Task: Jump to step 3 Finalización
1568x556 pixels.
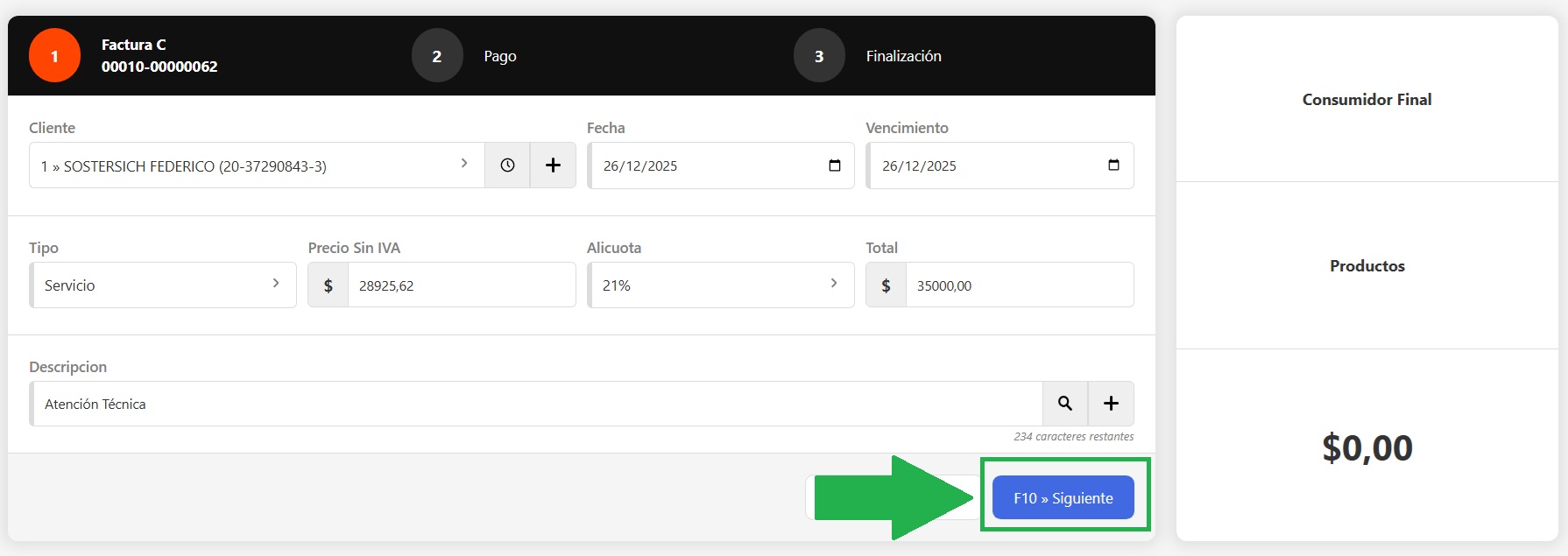Action: tap(819, 56)
